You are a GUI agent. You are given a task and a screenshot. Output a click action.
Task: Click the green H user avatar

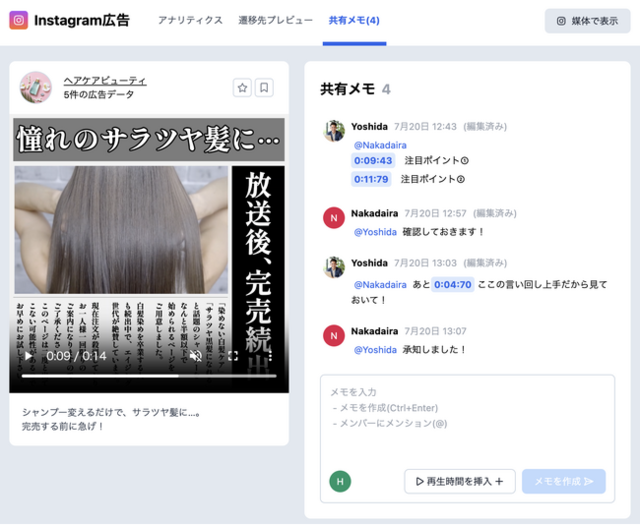(340, 481)
